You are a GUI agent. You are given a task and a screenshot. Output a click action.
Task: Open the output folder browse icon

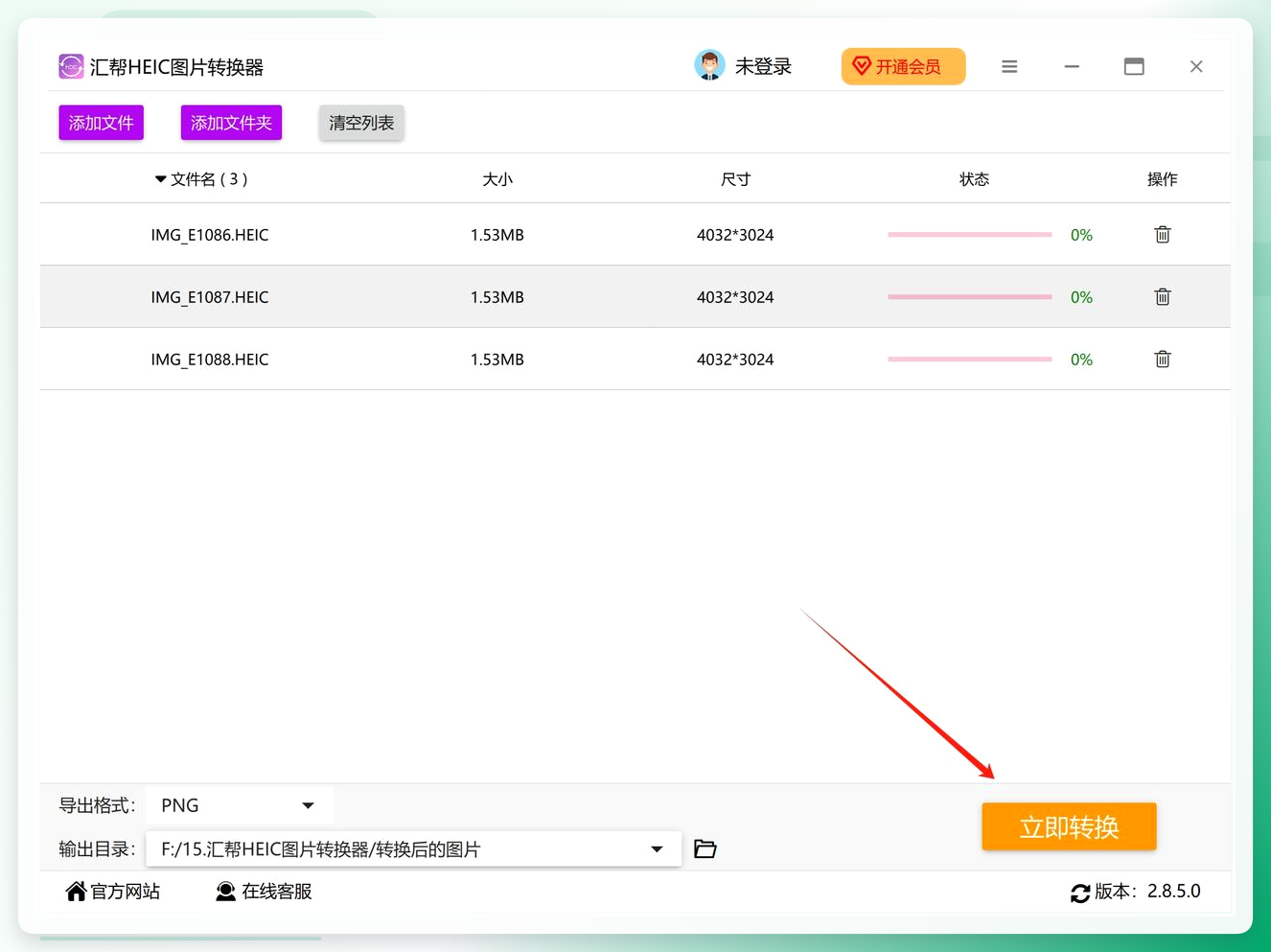[x=705, y=848]
